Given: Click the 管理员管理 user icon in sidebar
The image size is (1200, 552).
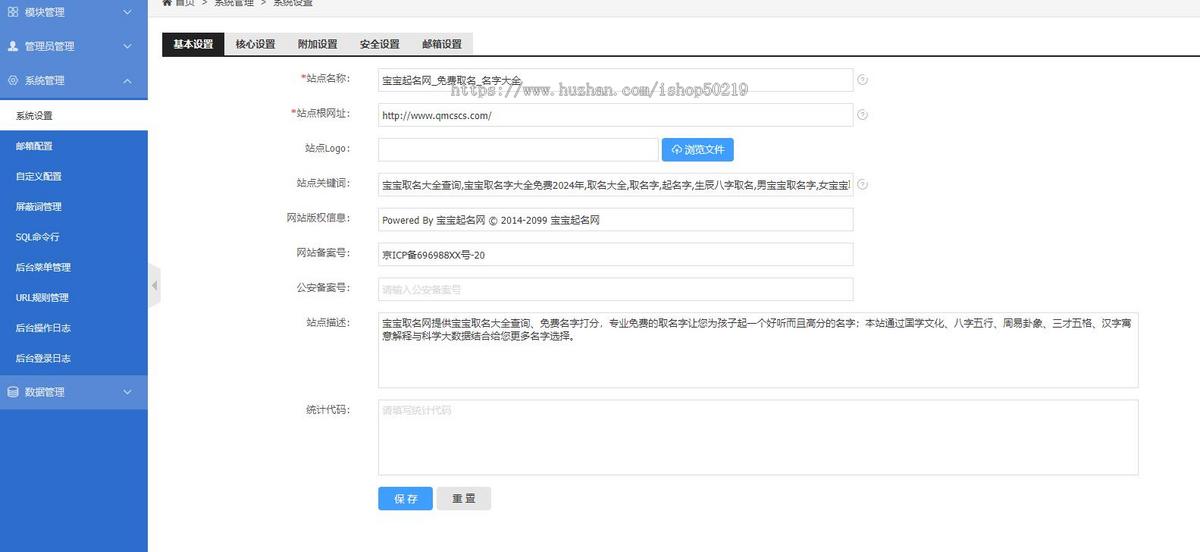Looking at the screenshot, I should 13,46.
